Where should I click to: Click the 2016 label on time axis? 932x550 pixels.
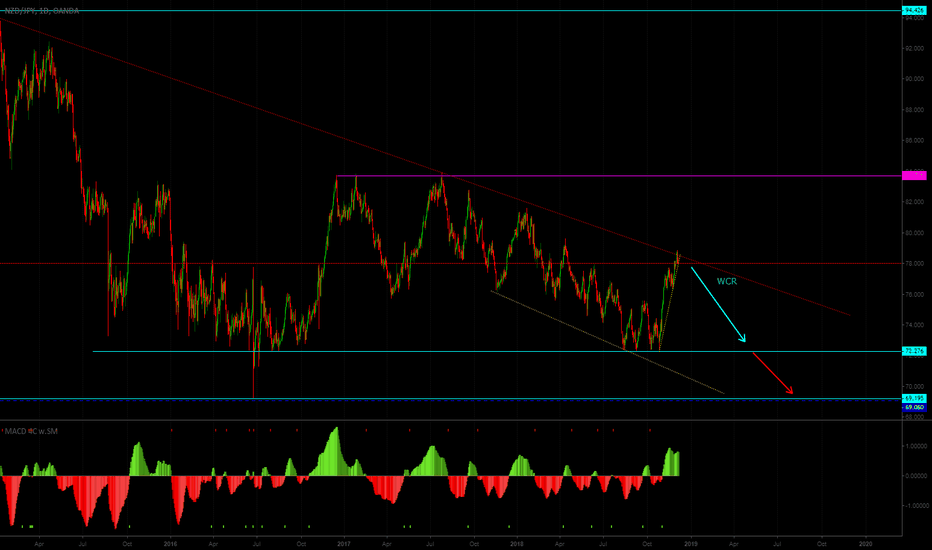click(x=171, y=543)
